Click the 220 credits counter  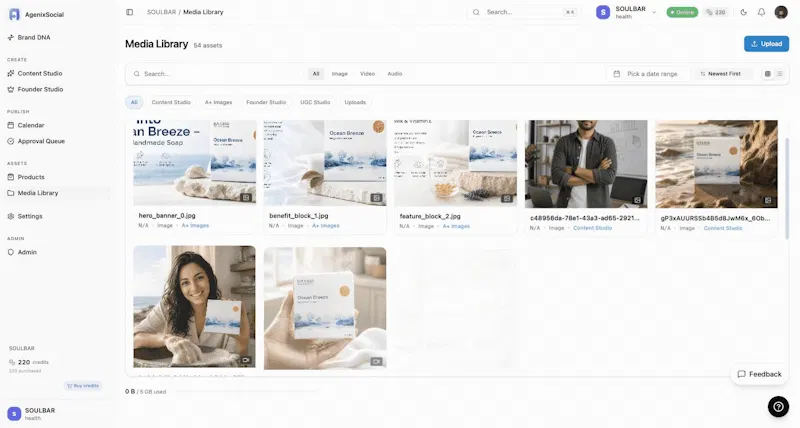coord(716,12)
